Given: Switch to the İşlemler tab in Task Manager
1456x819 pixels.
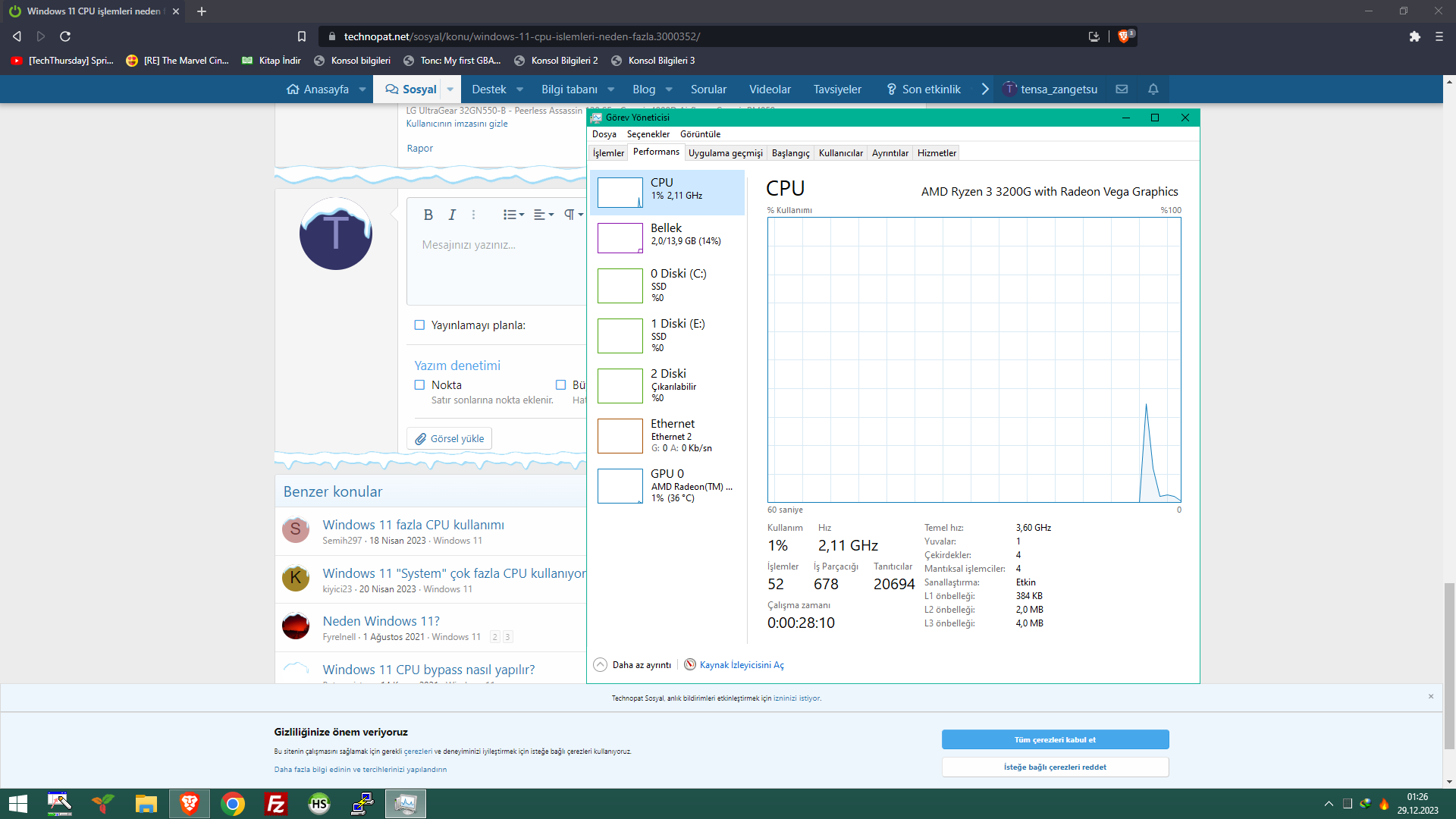Looking at the screenshot, I should (608, 153).
